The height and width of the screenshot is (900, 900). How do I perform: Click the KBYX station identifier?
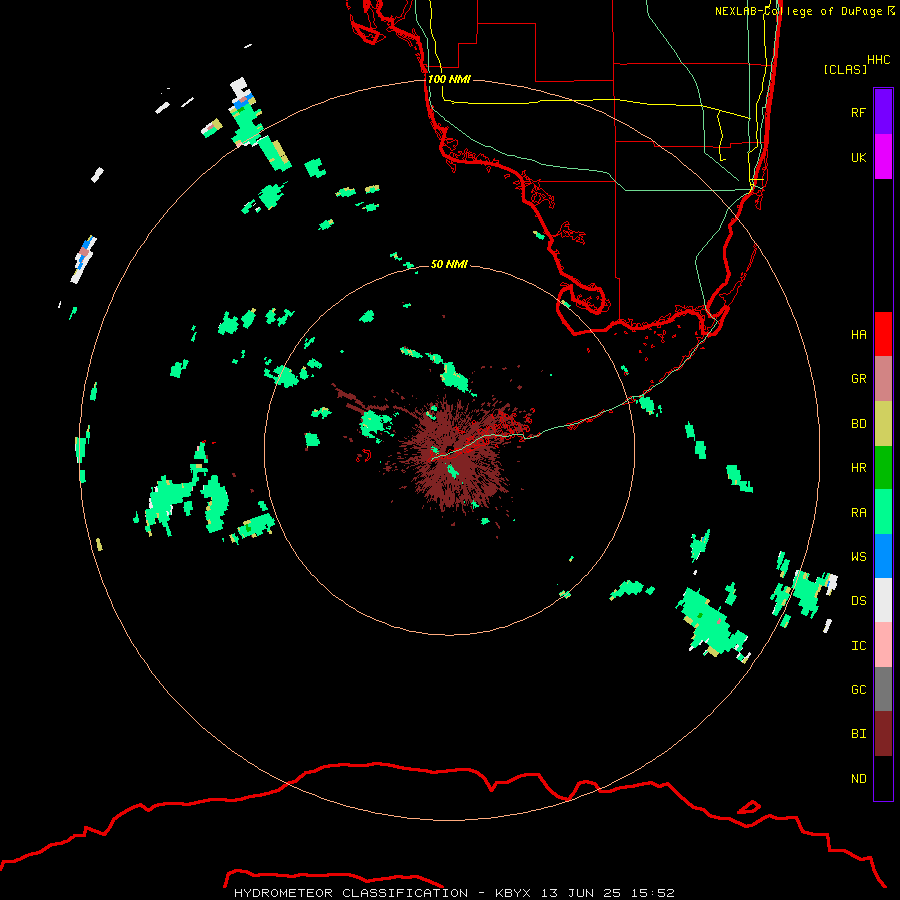tap(513, 893)
